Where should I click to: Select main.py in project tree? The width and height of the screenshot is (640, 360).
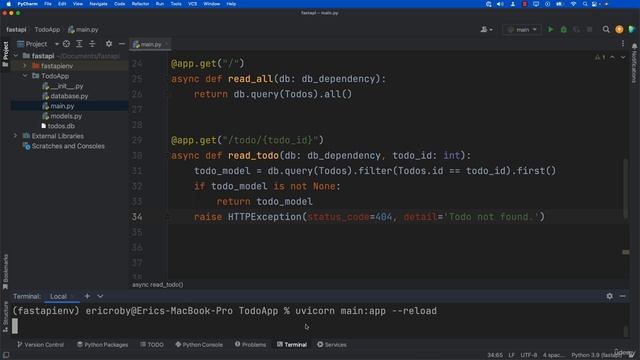58,106
